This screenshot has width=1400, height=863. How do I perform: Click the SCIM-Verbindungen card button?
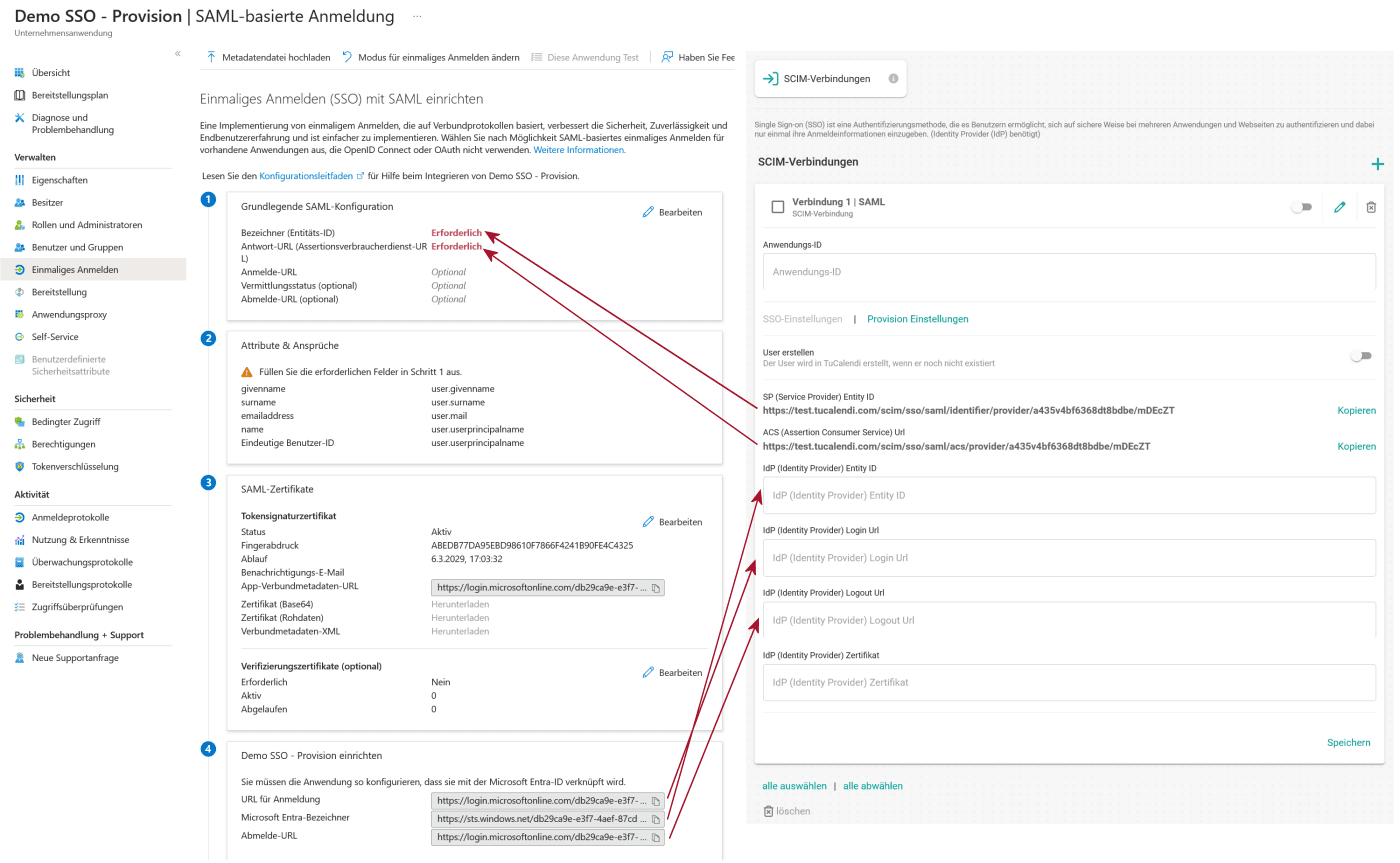tap(831, 78)
